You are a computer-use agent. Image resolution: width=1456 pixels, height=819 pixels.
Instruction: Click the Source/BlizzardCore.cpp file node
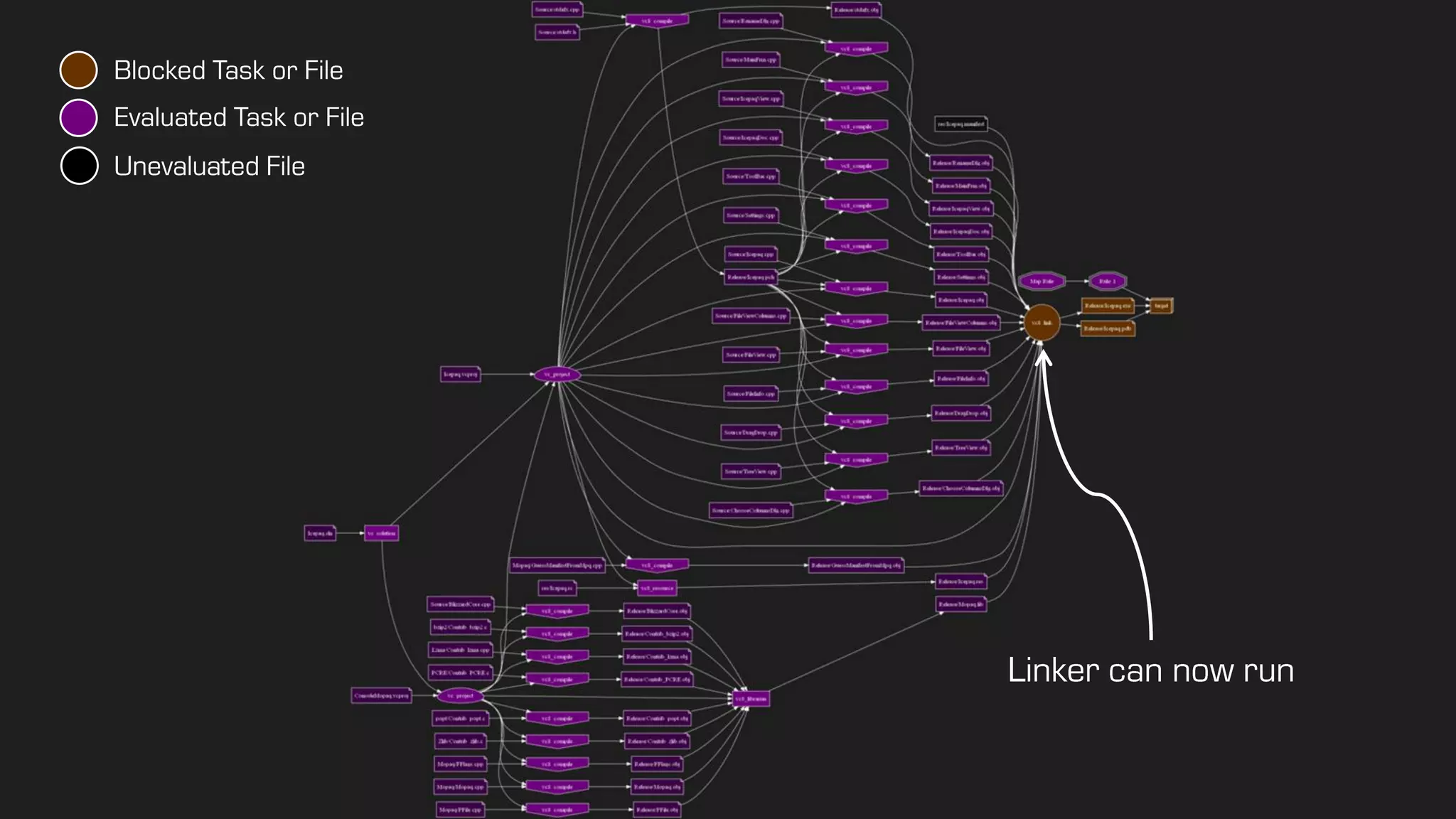(460, 604)
